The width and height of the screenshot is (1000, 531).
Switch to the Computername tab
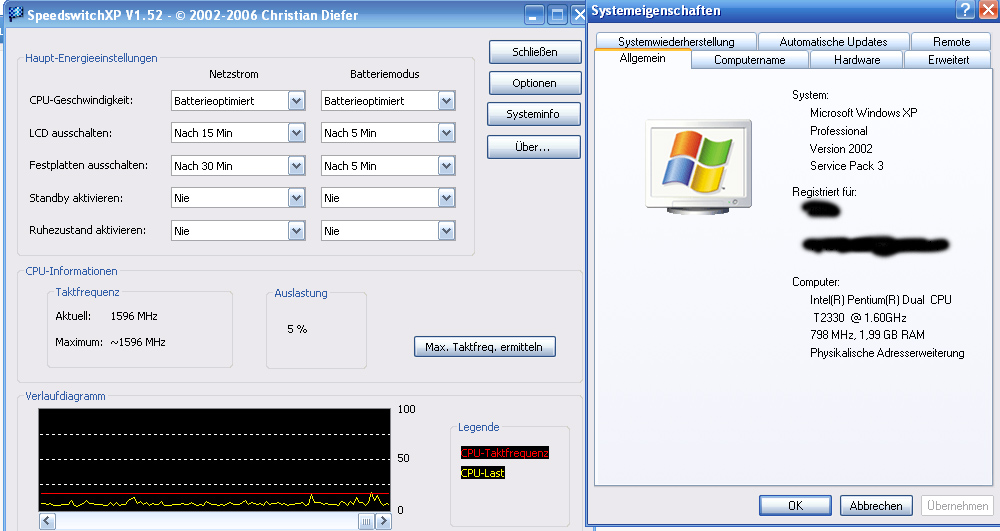[x=749, y=60]
